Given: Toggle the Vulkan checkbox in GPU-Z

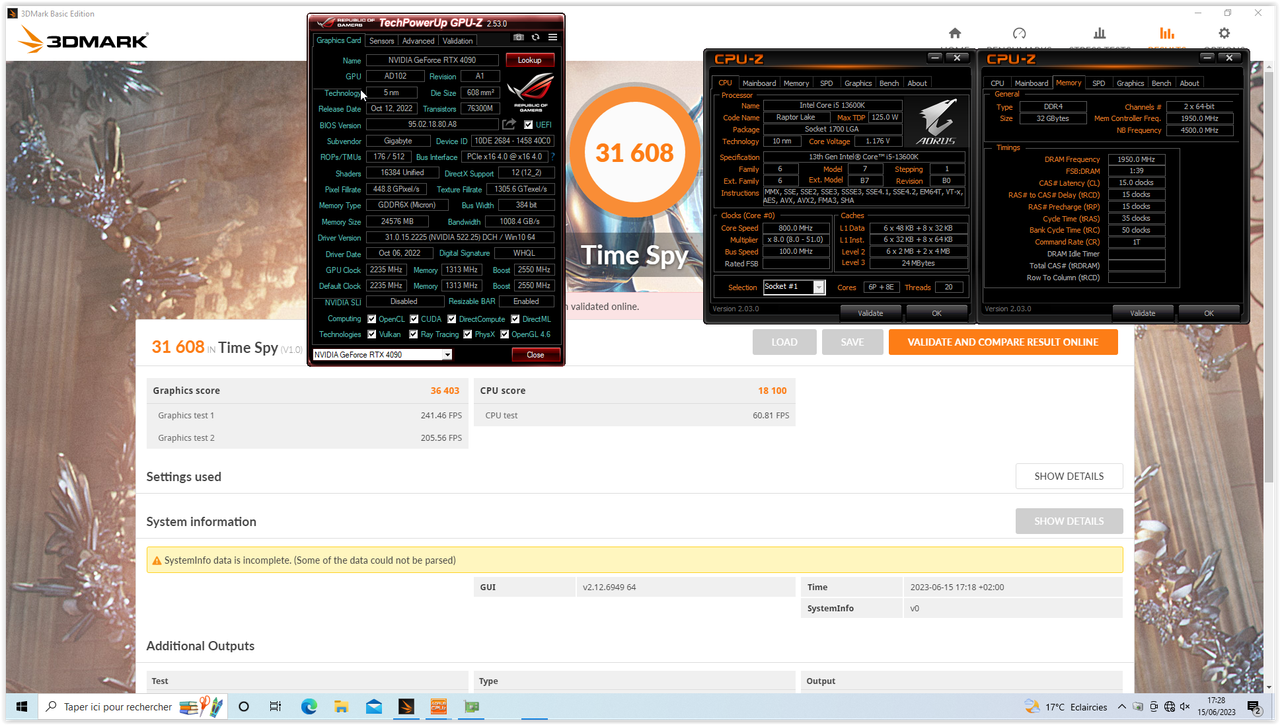Looking at the screenshot, I should pyautogui.click(x=372, y=334).
